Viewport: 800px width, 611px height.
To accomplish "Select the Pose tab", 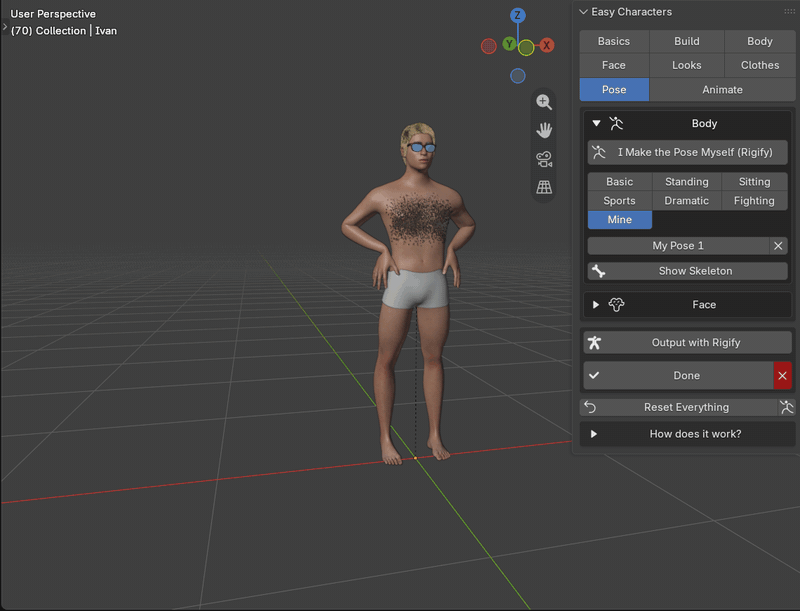I will (x=614, y=90).
